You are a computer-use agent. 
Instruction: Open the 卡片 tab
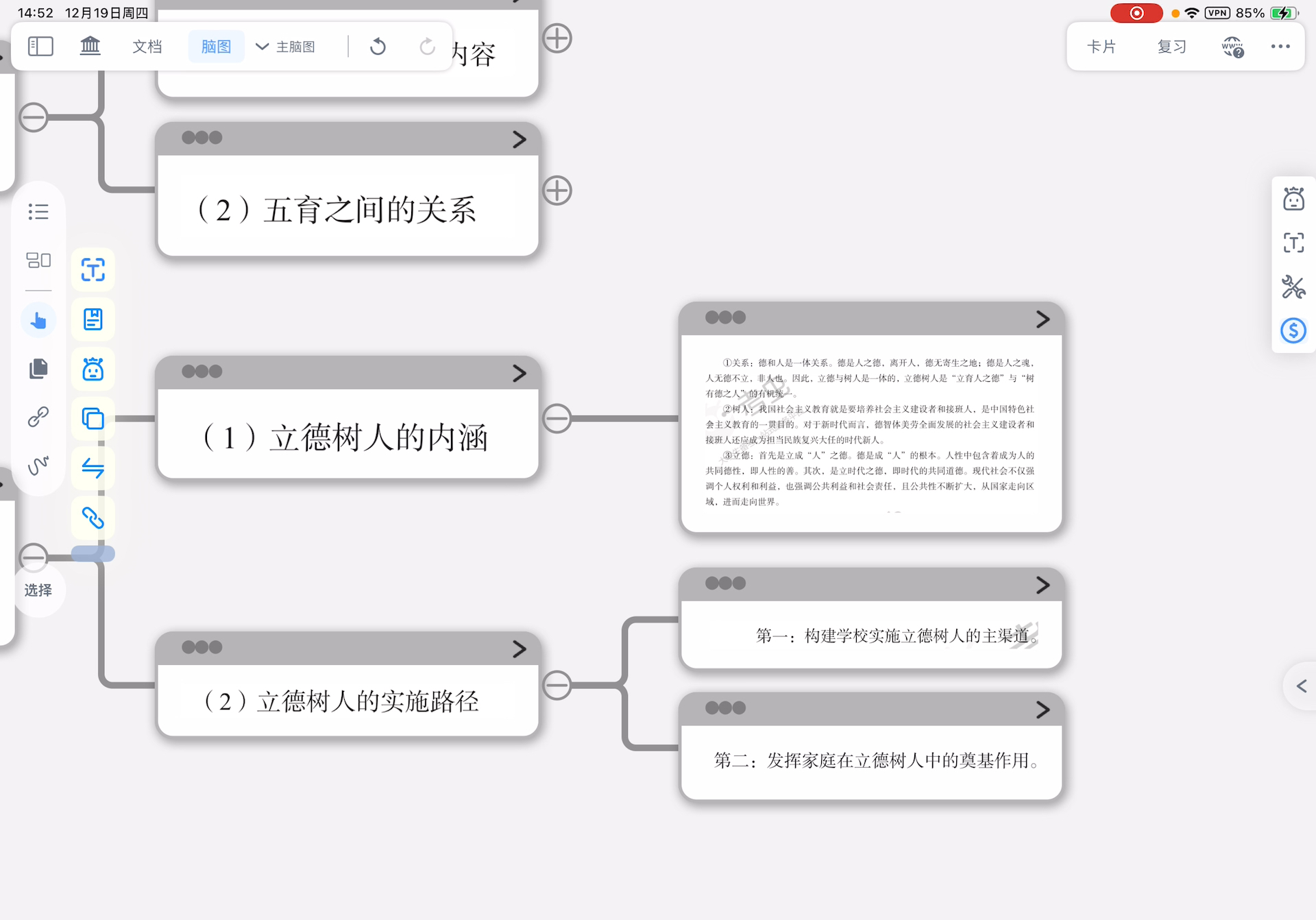1101,46
